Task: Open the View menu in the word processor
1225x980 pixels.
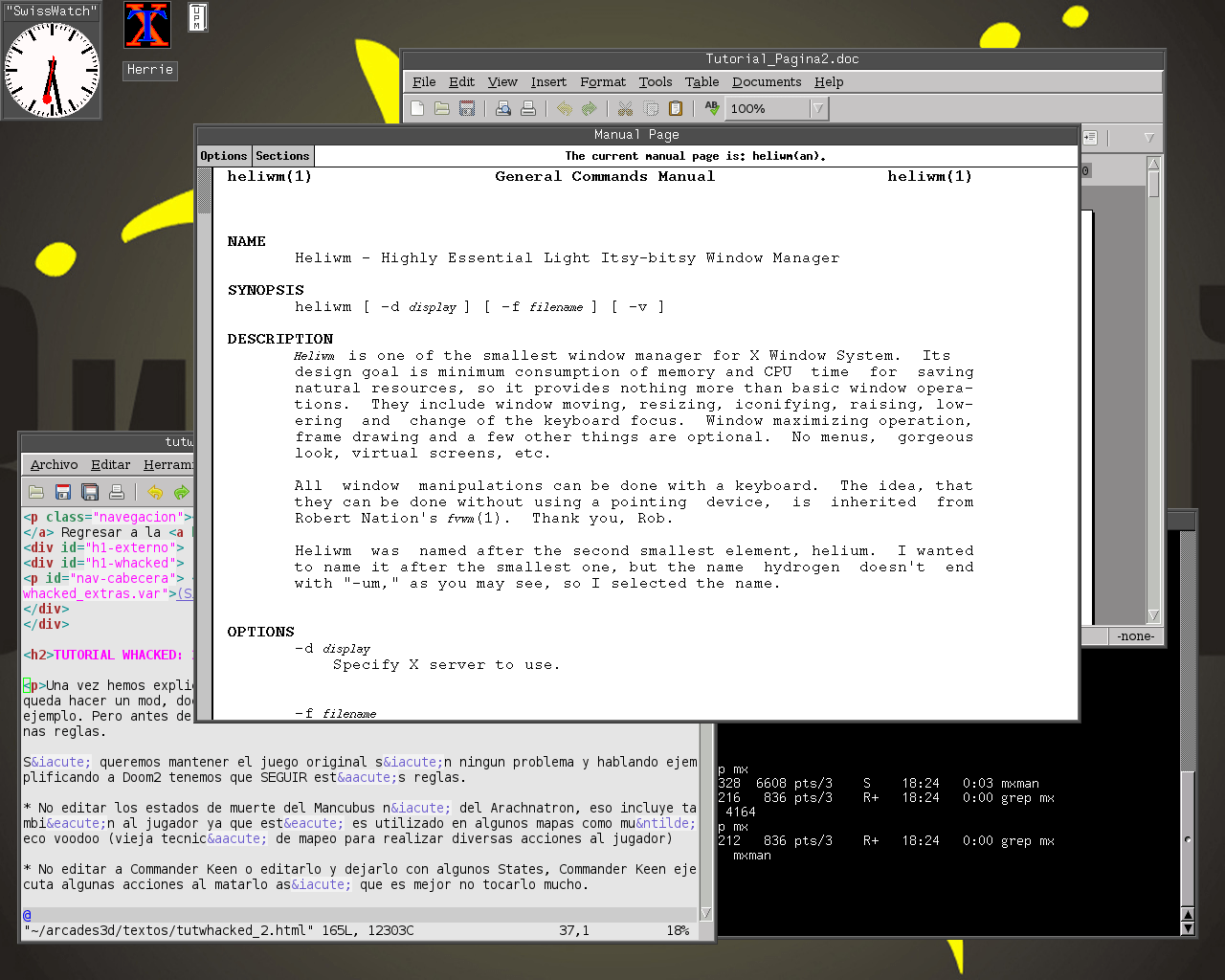Action: click(x=502, y=82)
